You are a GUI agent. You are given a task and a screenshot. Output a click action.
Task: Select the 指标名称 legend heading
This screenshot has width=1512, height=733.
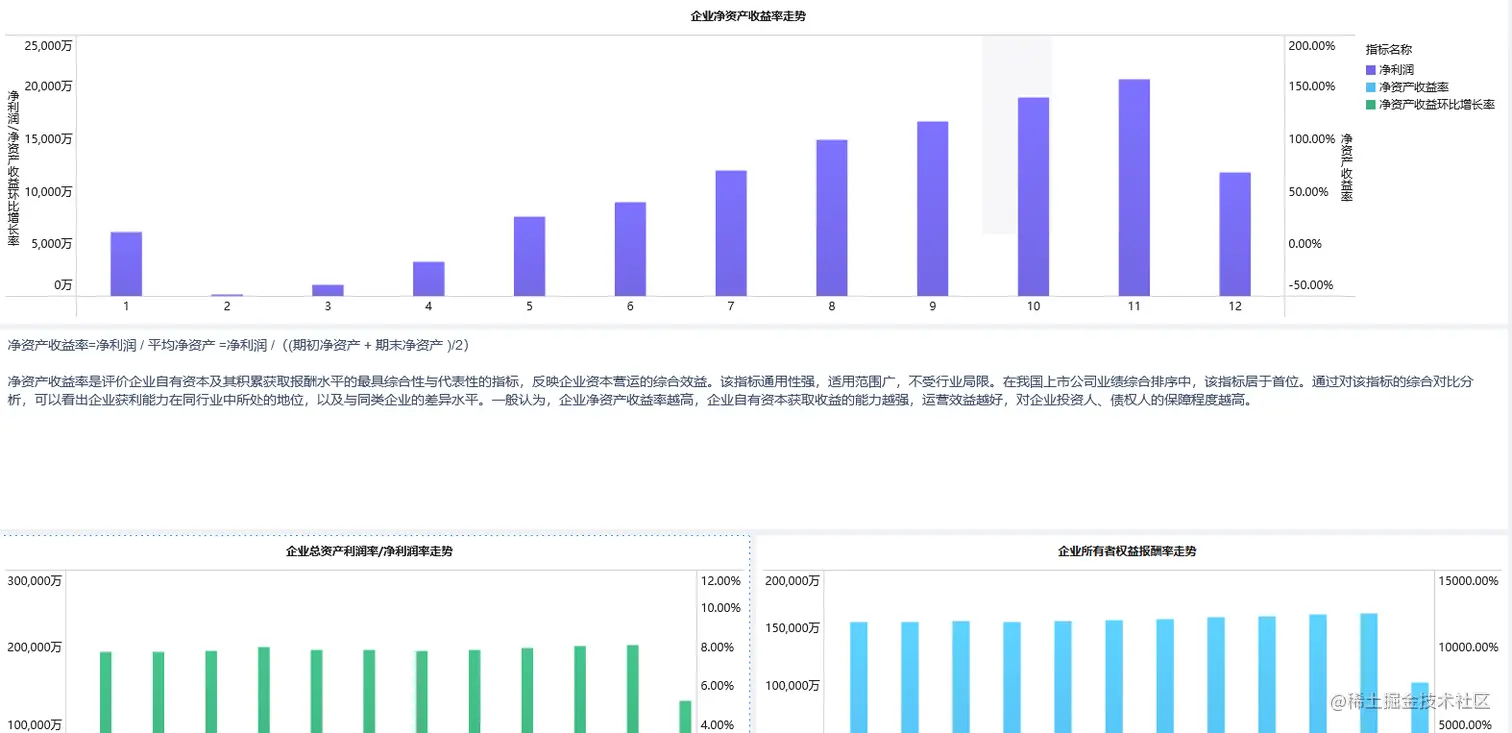(x=1389, y=50)
